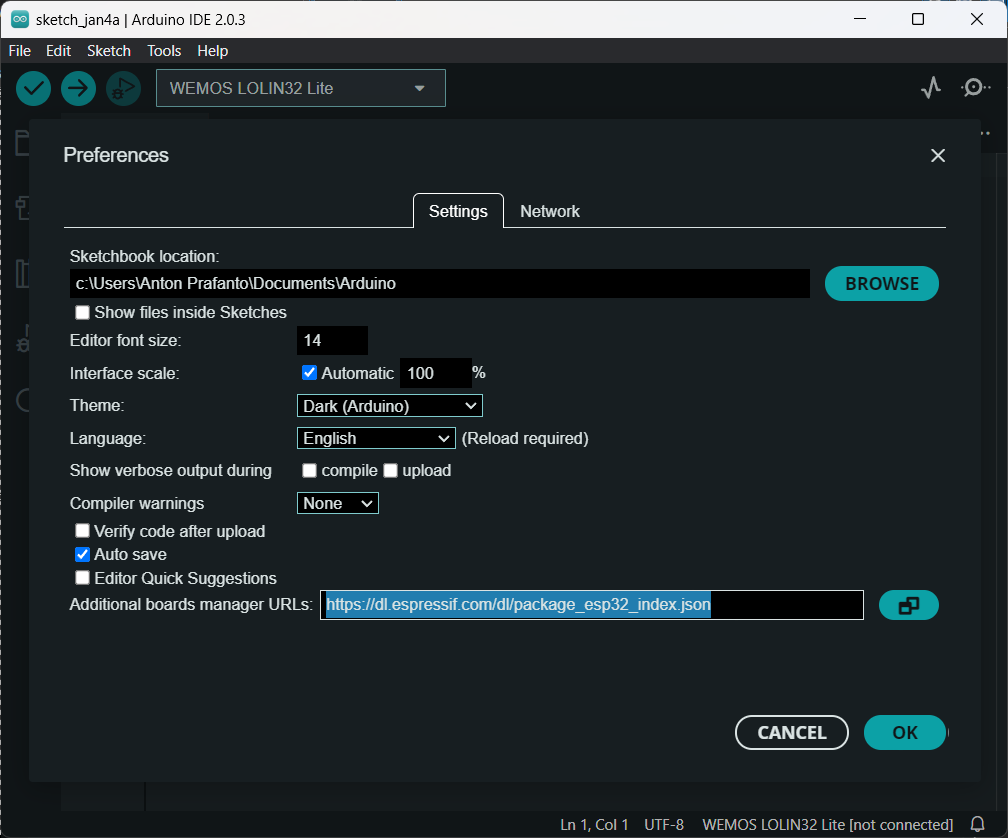The width and height of the screenshot is (1008, 838).
Task: Open the Sketch menu
Action: (109, 51)
